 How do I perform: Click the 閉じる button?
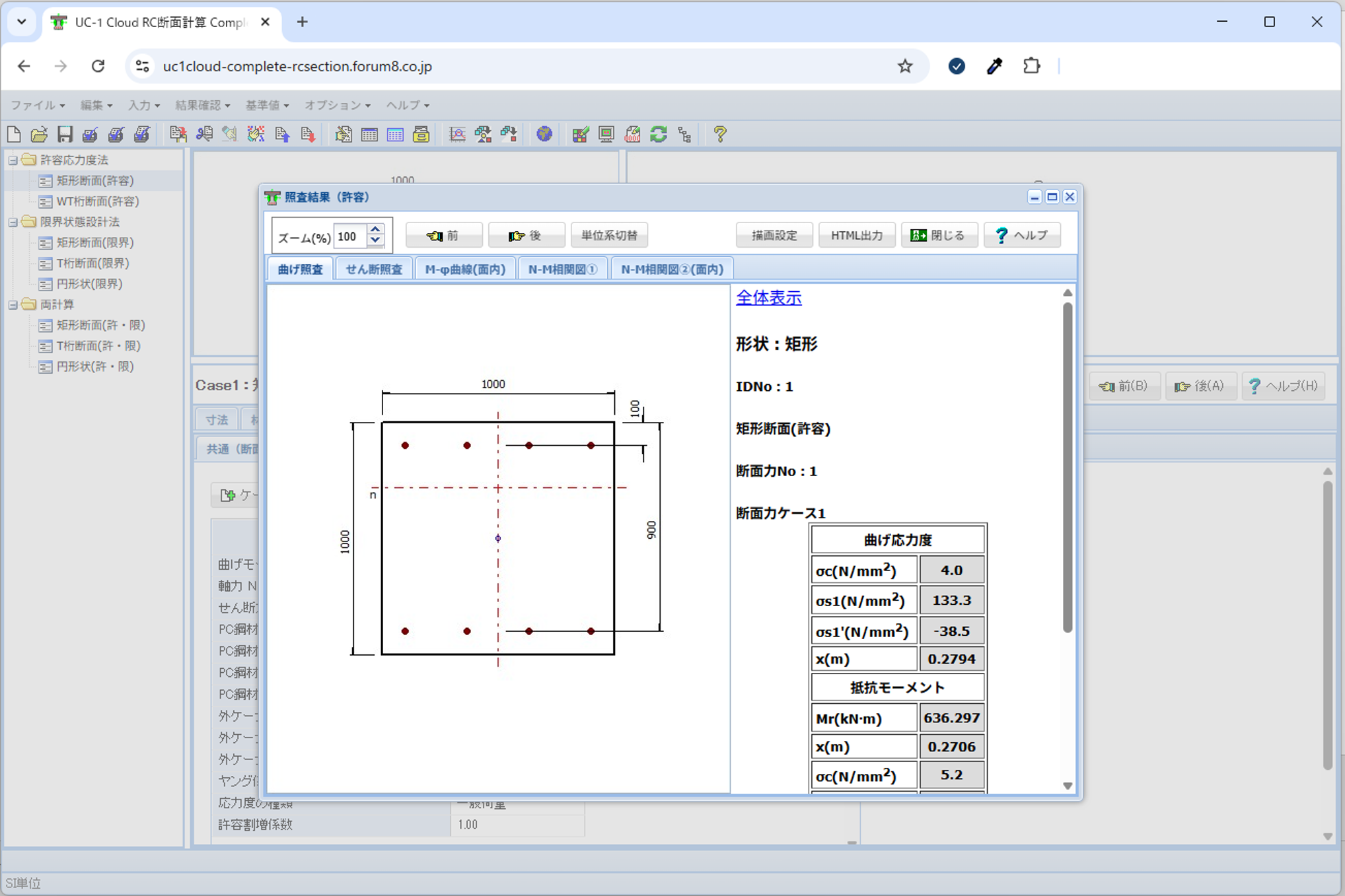tap(939, 236)
